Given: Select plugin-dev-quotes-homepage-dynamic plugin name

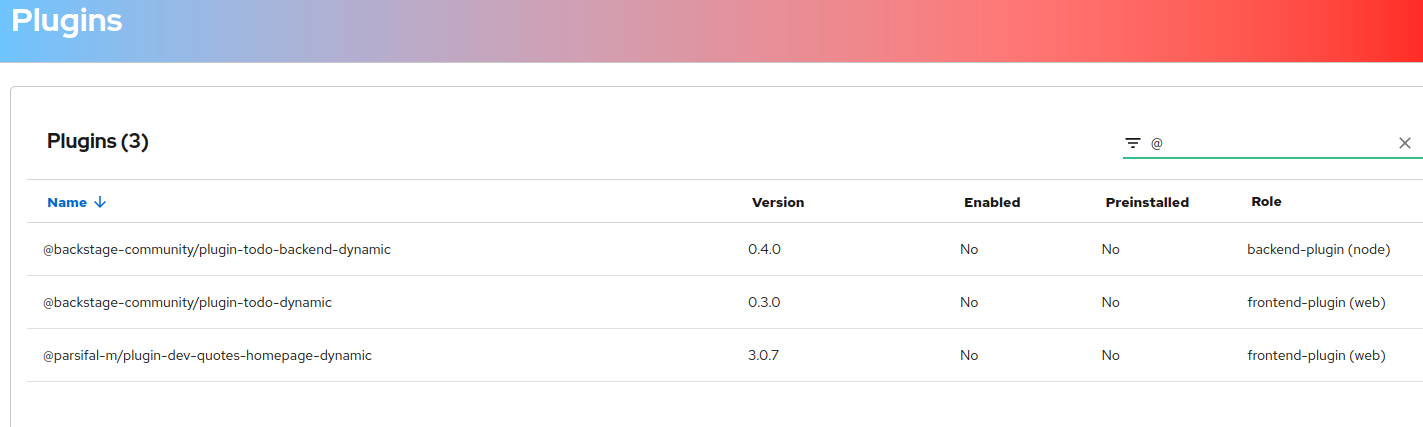Looking at the screenshot, I should coord(207,355).
